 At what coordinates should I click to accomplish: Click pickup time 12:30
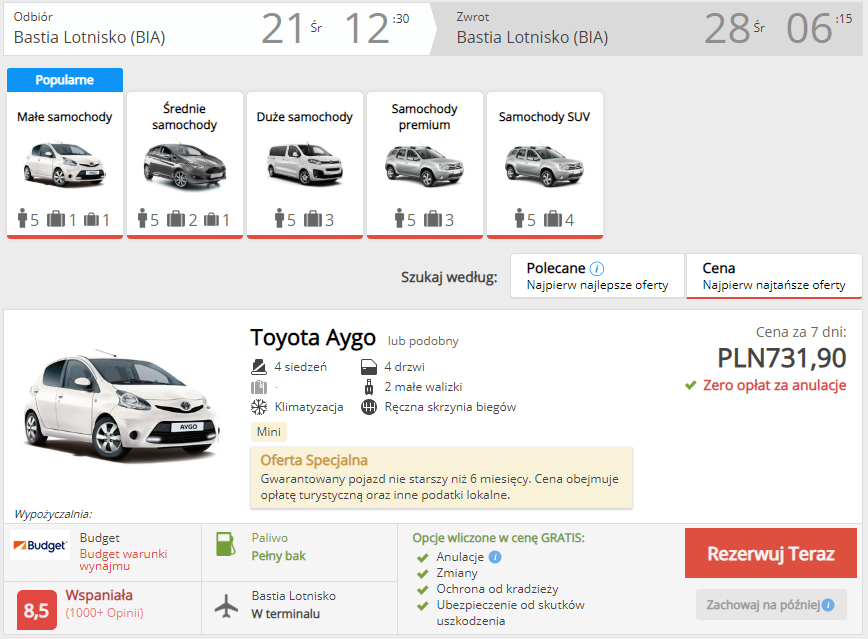(x=376, y=28)
